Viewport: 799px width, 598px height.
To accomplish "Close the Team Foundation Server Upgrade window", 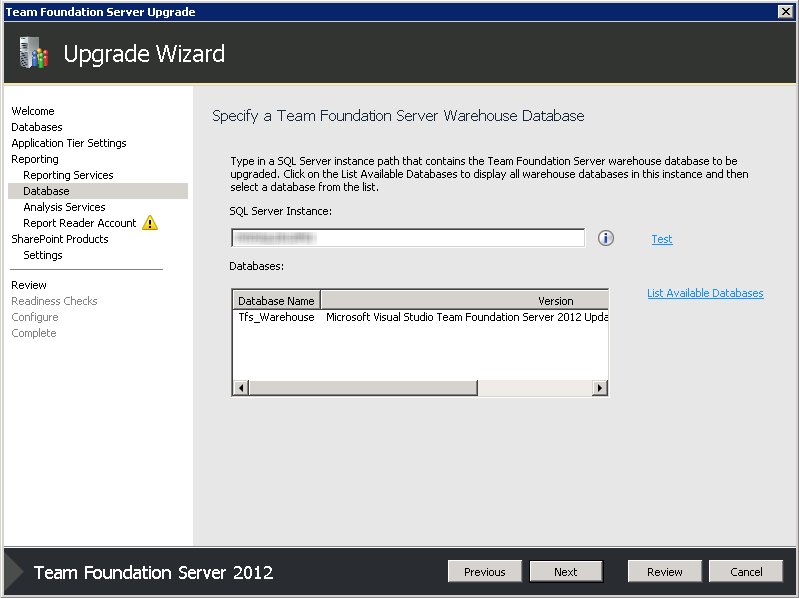I will (786, 11).
